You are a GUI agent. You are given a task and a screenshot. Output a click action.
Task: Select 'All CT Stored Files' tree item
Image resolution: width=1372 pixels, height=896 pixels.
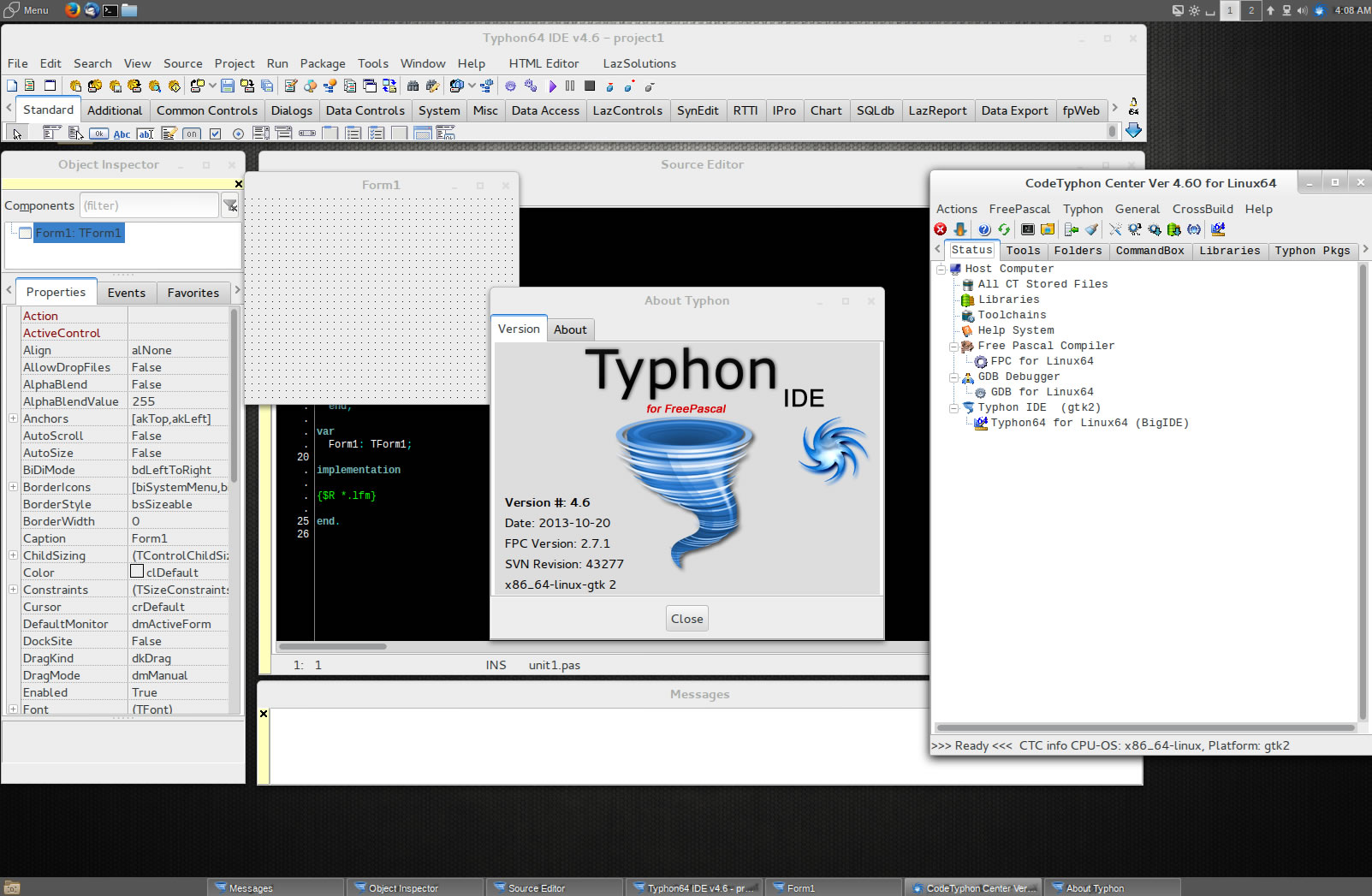click(1042, 284)
